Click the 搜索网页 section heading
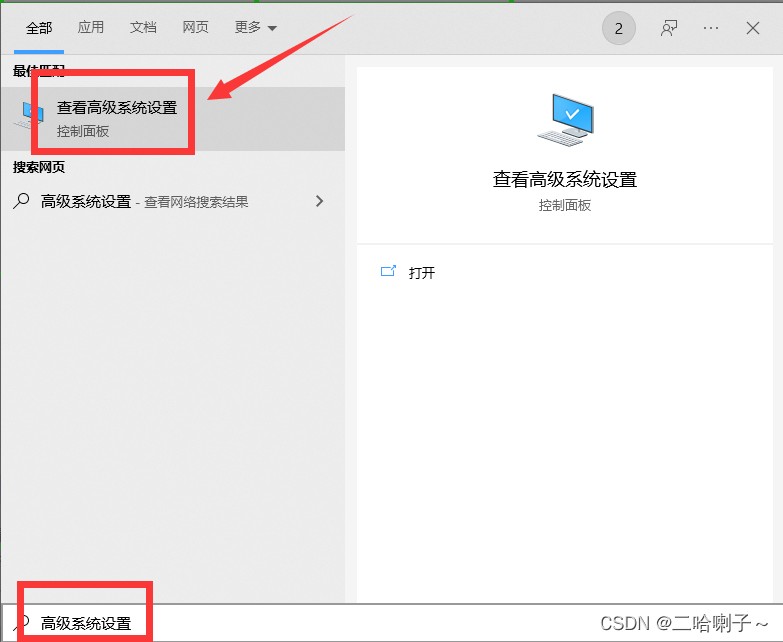 tap(39, 167)
